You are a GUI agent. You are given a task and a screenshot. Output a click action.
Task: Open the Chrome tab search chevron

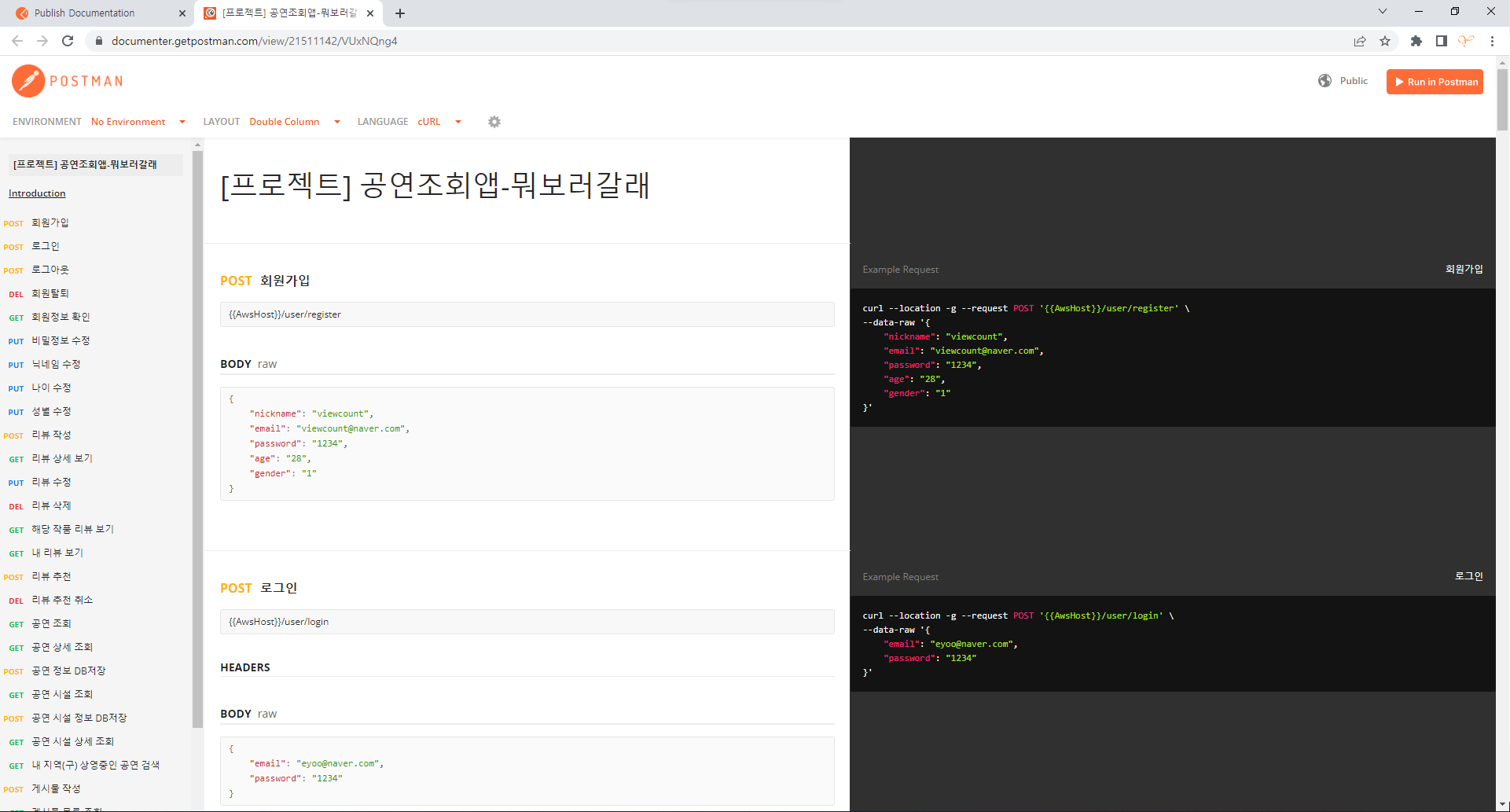coord(1383,11)
